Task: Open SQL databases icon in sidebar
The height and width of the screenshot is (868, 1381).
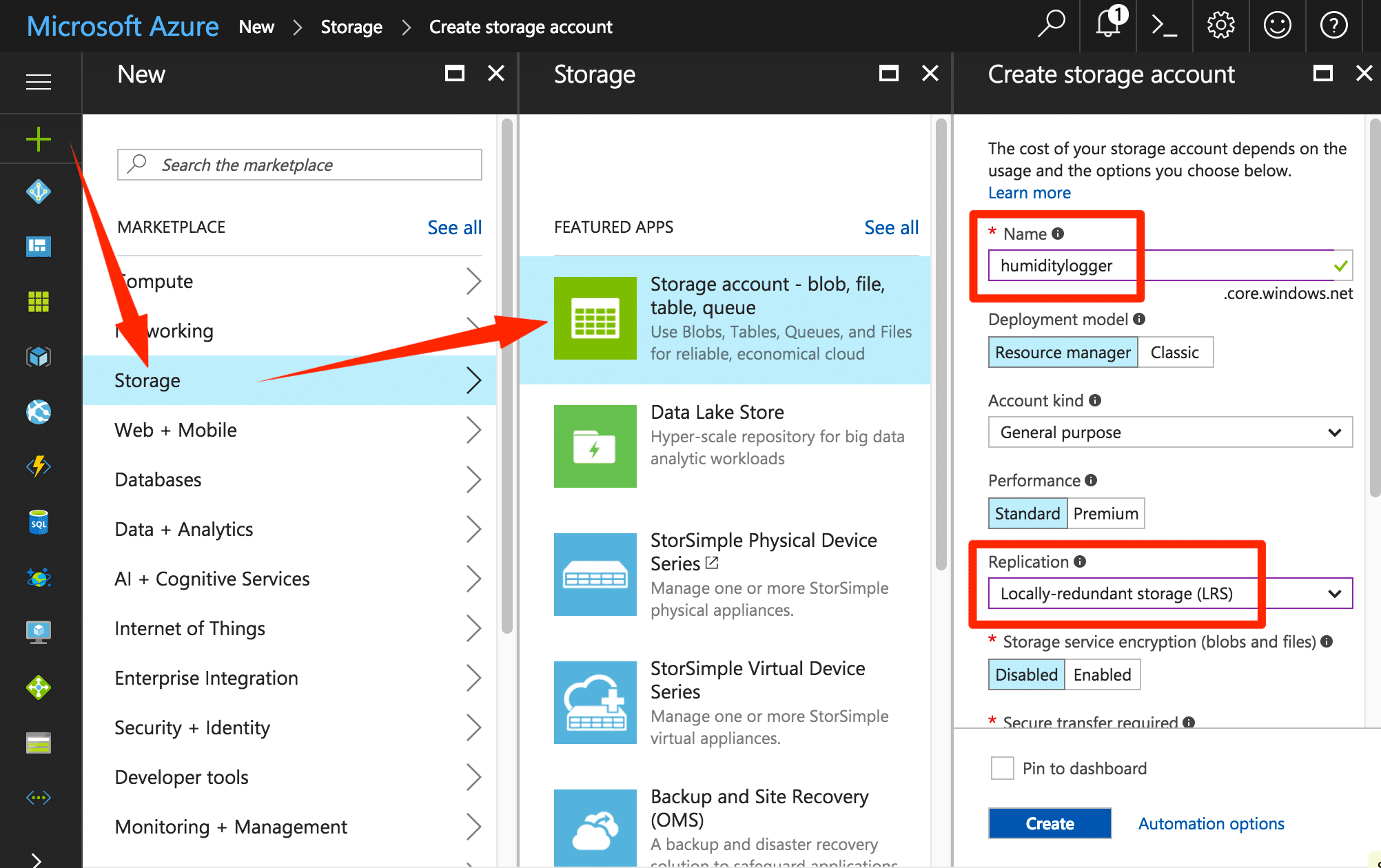Action: point(39,522)
